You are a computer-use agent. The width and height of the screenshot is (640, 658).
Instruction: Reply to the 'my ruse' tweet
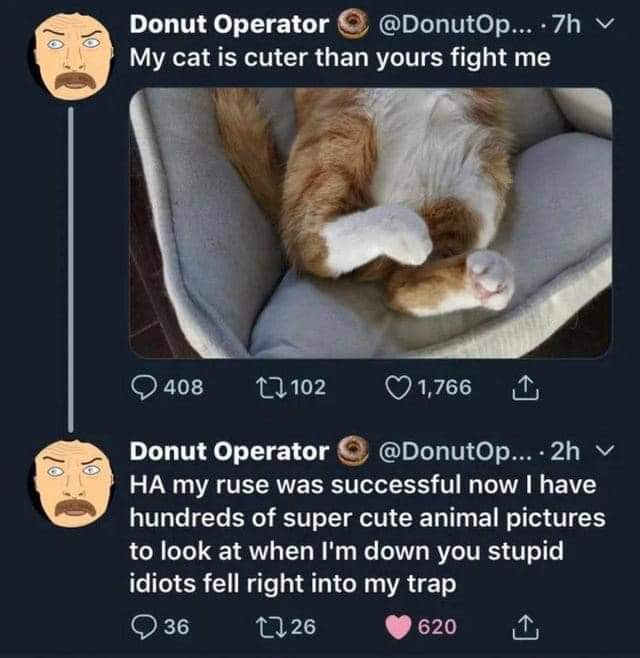(147, 626)
